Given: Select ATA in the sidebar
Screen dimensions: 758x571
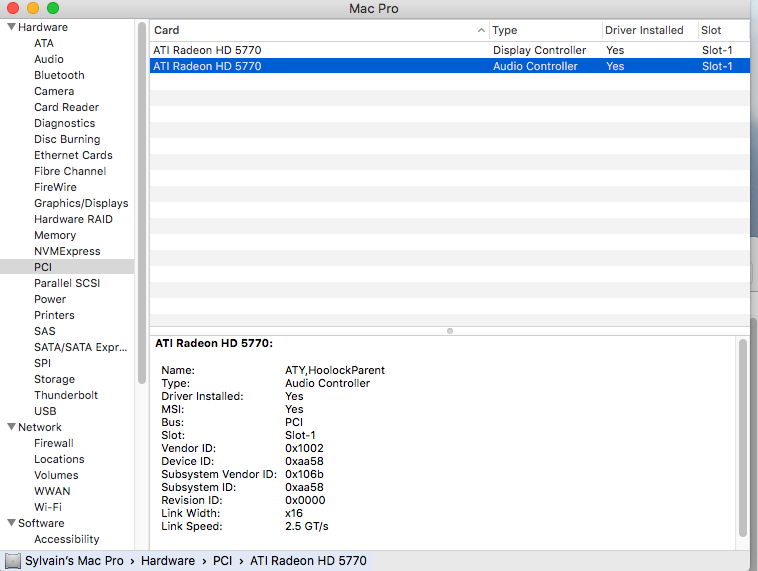Looking at the screenshot, I should click(x=44, y=44).
